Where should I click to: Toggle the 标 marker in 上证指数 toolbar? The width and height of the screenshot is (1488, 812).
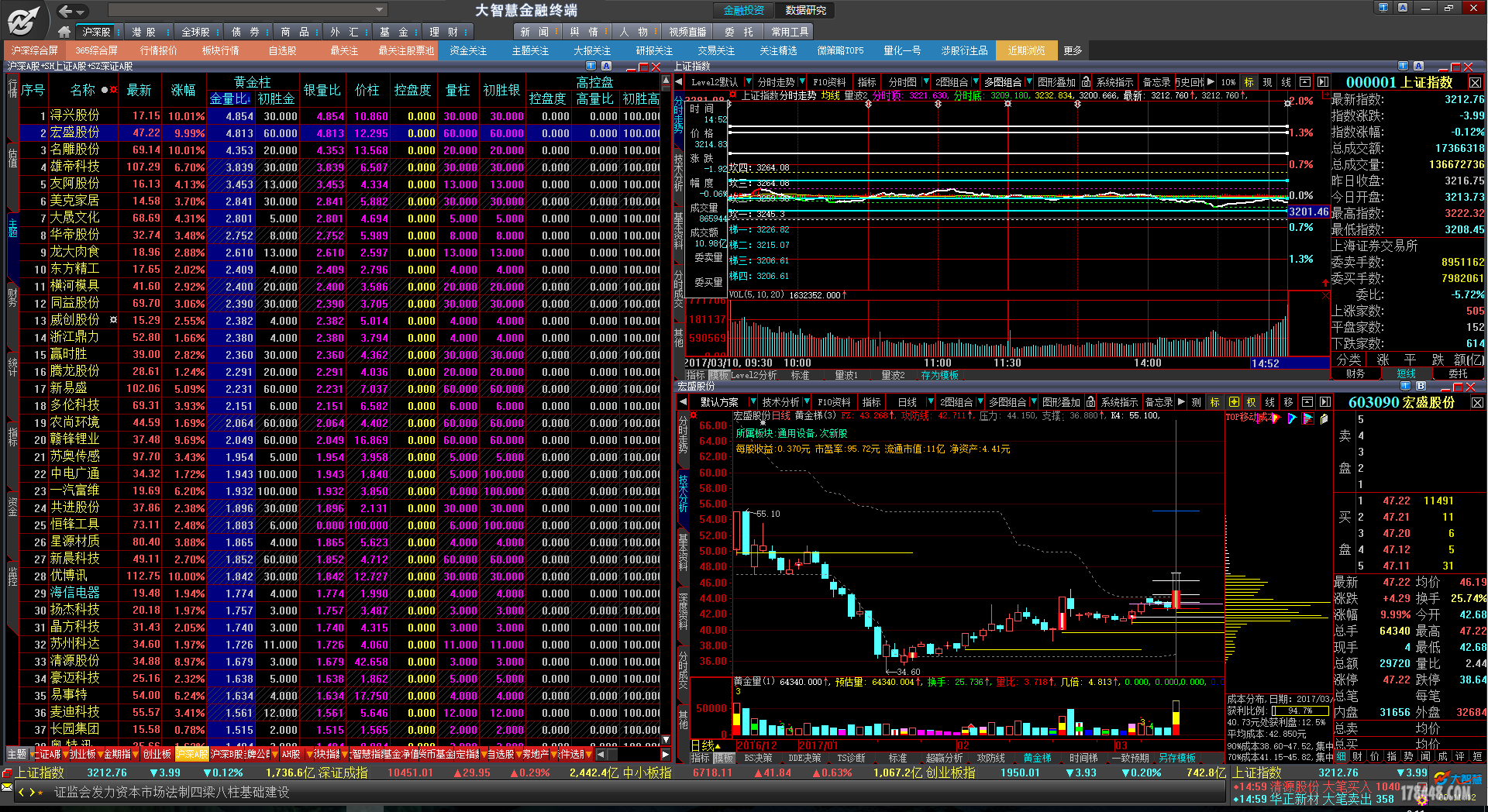point(1249,81)
